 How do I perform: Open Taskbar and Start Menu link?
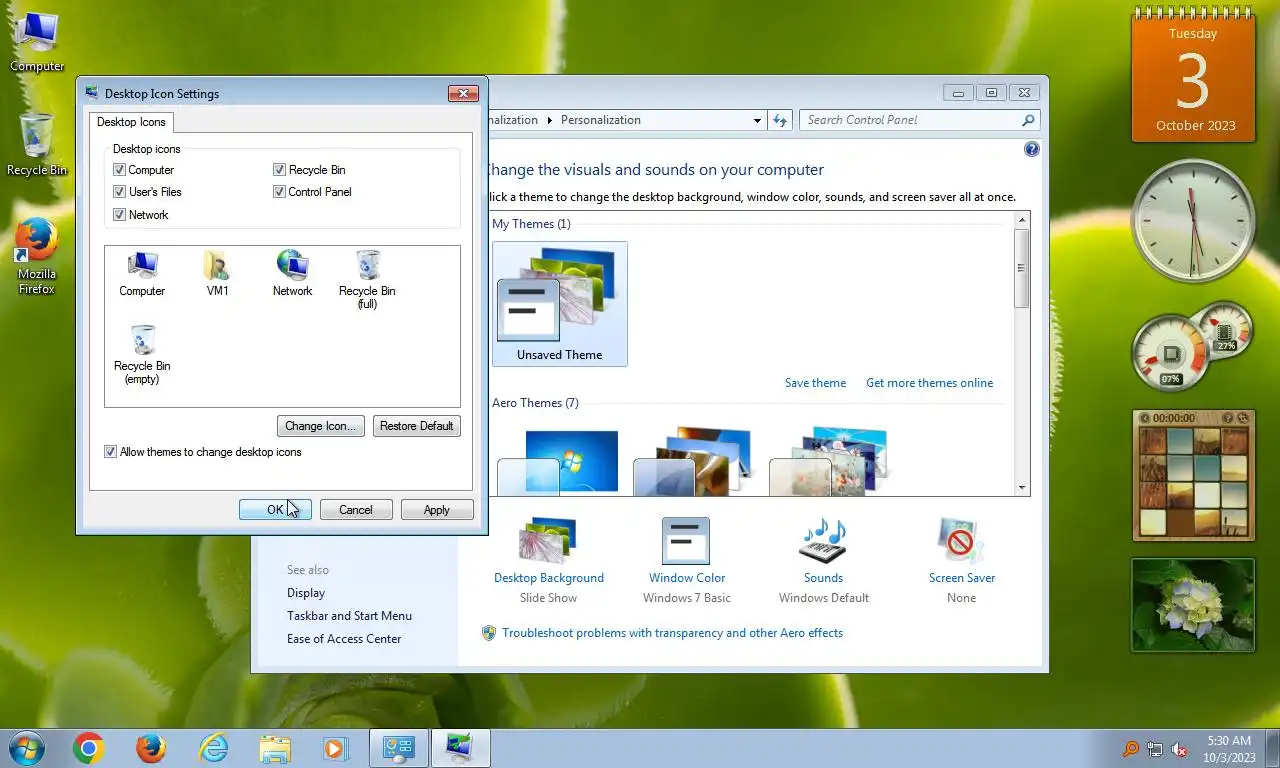point(349,616)
